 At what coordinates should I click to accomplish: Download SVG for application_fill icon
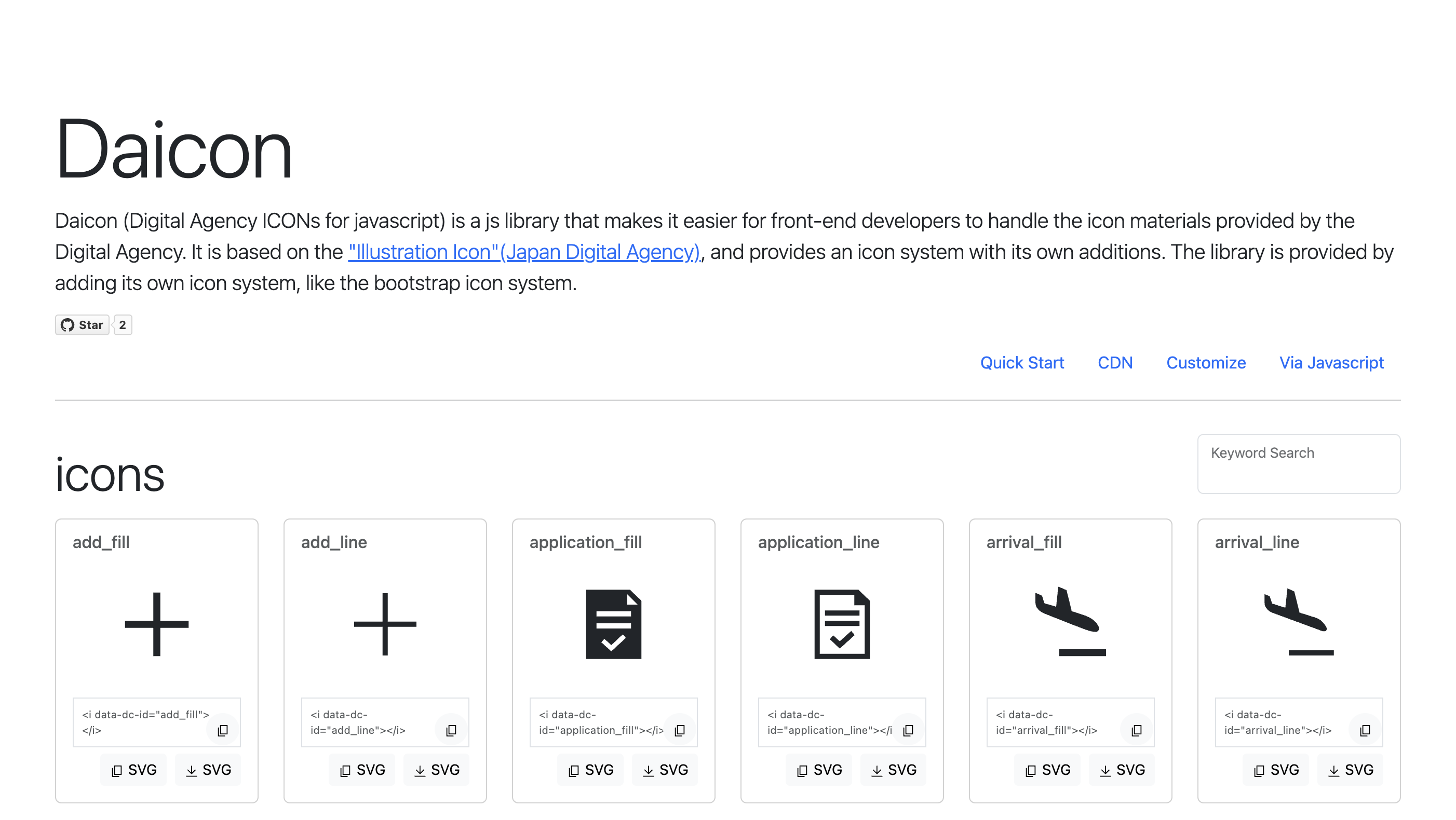pos(665,770)
